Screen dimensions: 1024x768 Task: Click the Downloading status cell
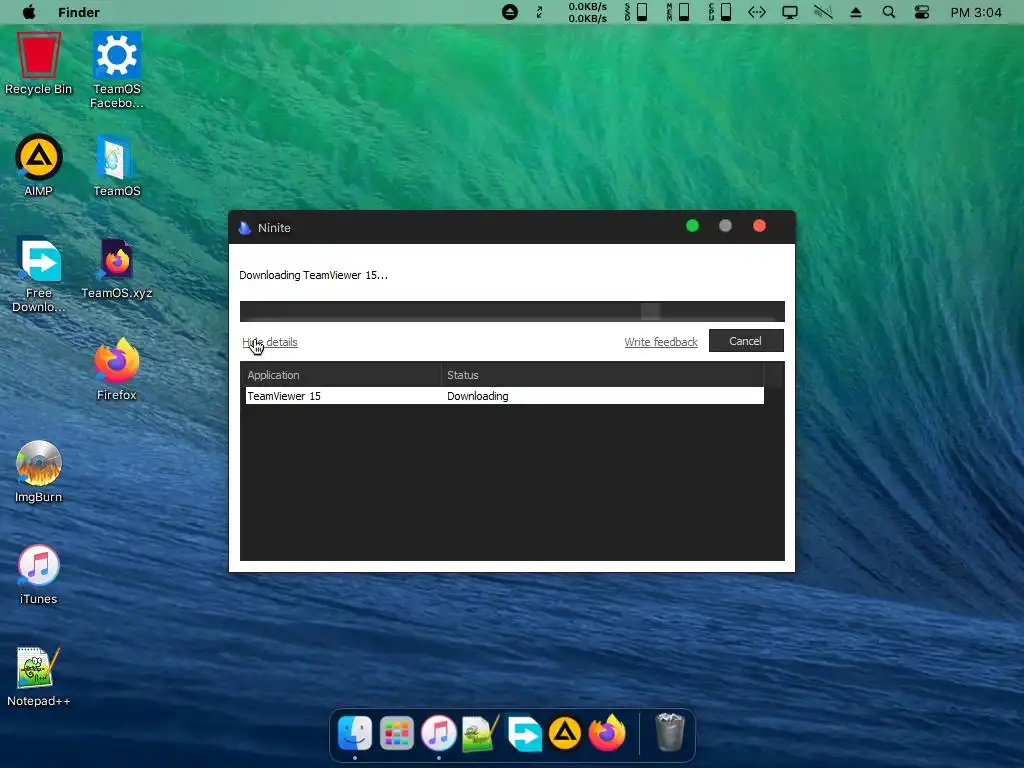[477, 396]
